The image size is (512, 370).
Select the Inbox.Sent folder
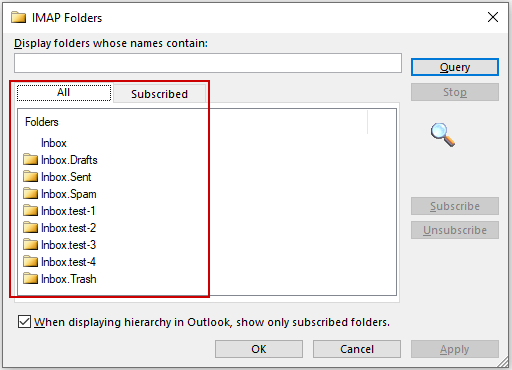tap(57, 177)
